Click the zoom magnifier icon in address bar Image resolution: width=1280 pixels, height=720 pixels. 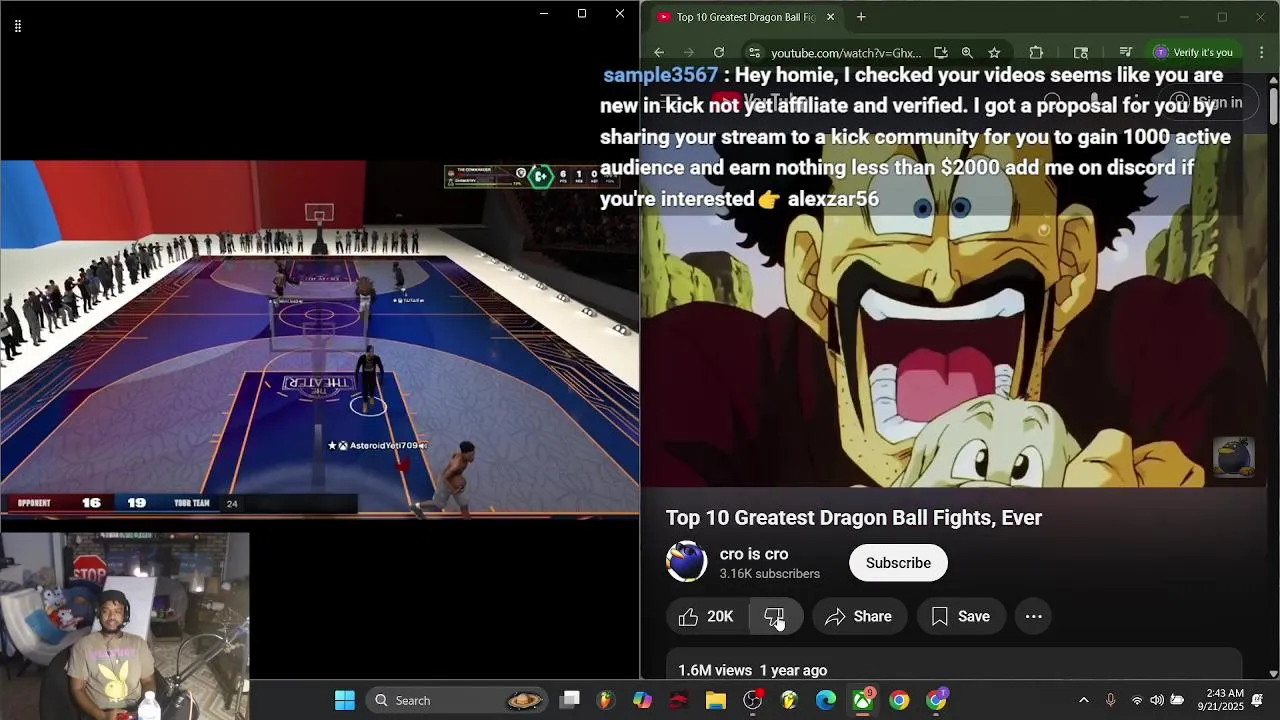click(967, 53)
